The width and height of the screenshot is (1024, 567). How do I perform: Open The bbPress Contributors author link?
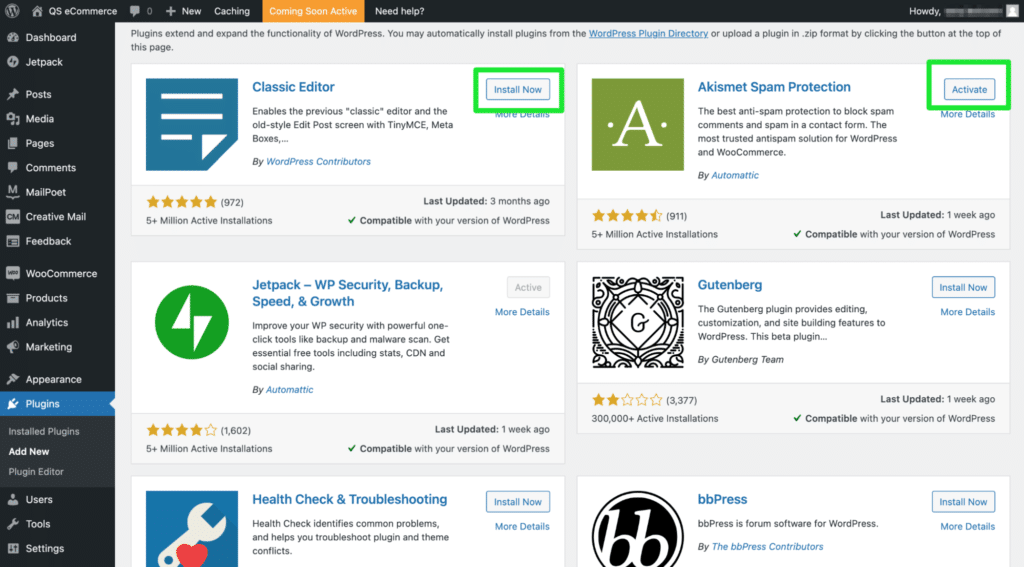click(x=767, y=546)
